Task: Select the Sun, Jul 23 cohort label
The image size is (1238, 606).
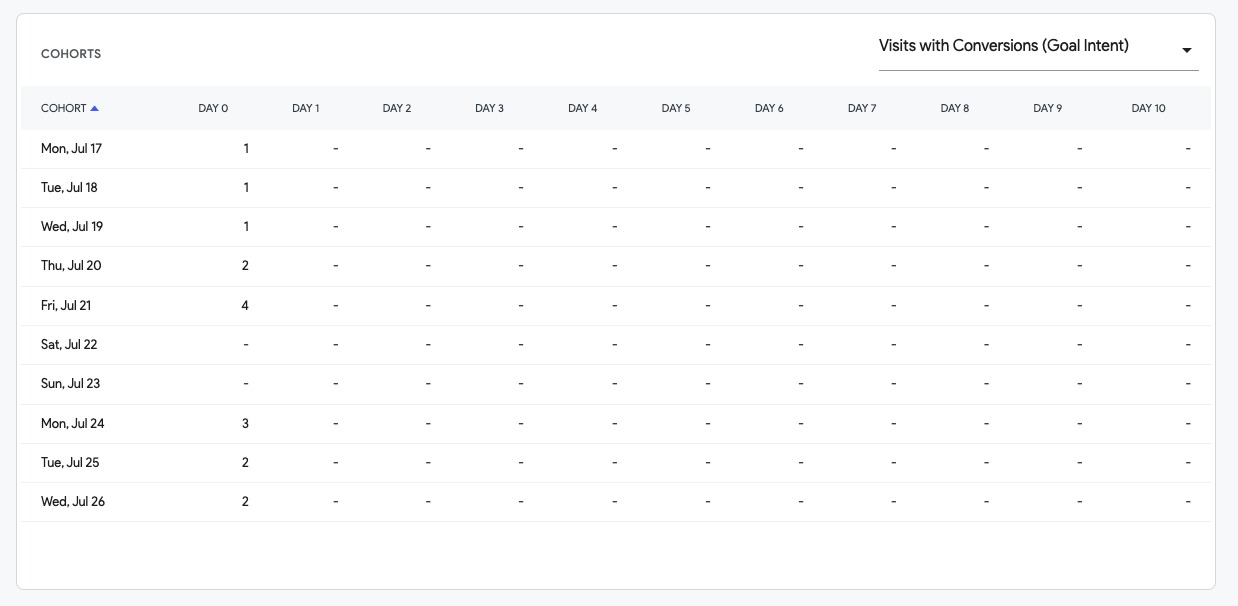Action: 71,384
